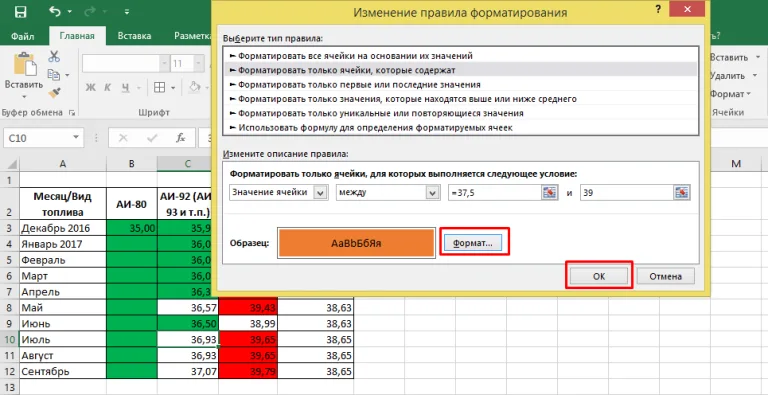This screenshot has width=768, height=395.
Task: Click the 39 value field
Action: 626,192
